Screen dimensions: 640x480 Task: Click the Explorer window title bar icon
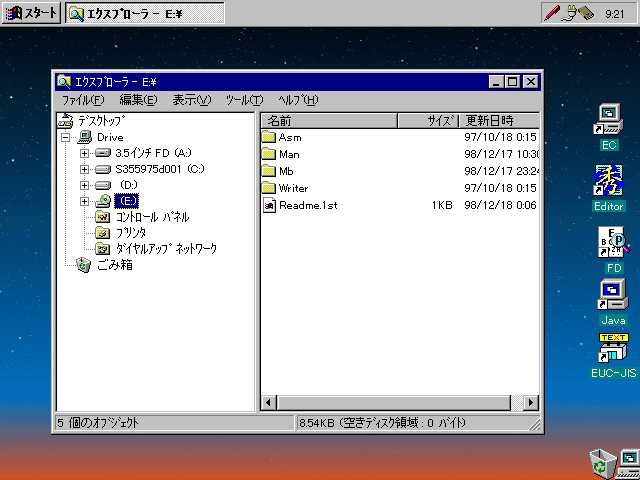pyautogui.click(x=64, y=82)
